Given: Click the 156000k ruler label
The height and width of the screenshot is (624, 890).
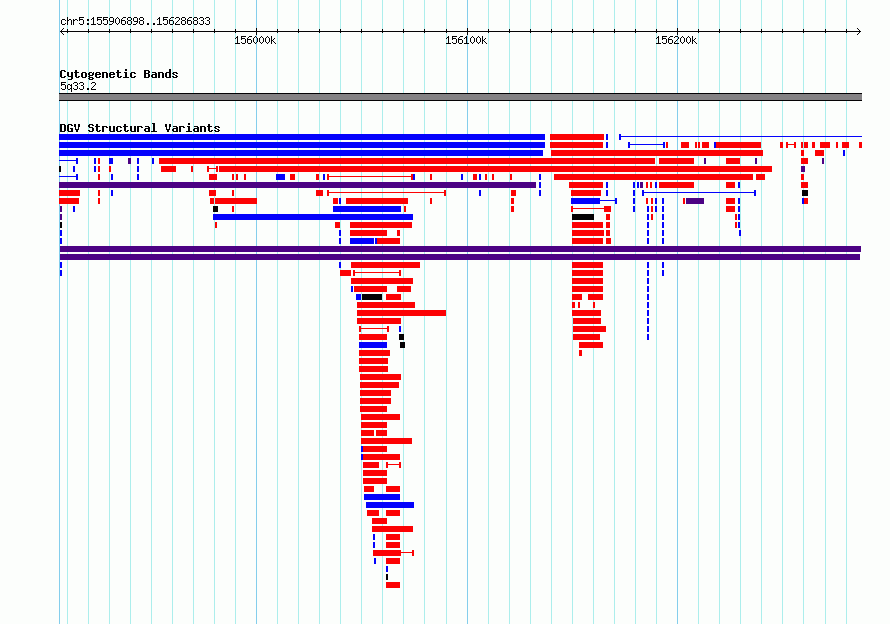Looking at the screenshot, I should [255, 40].
